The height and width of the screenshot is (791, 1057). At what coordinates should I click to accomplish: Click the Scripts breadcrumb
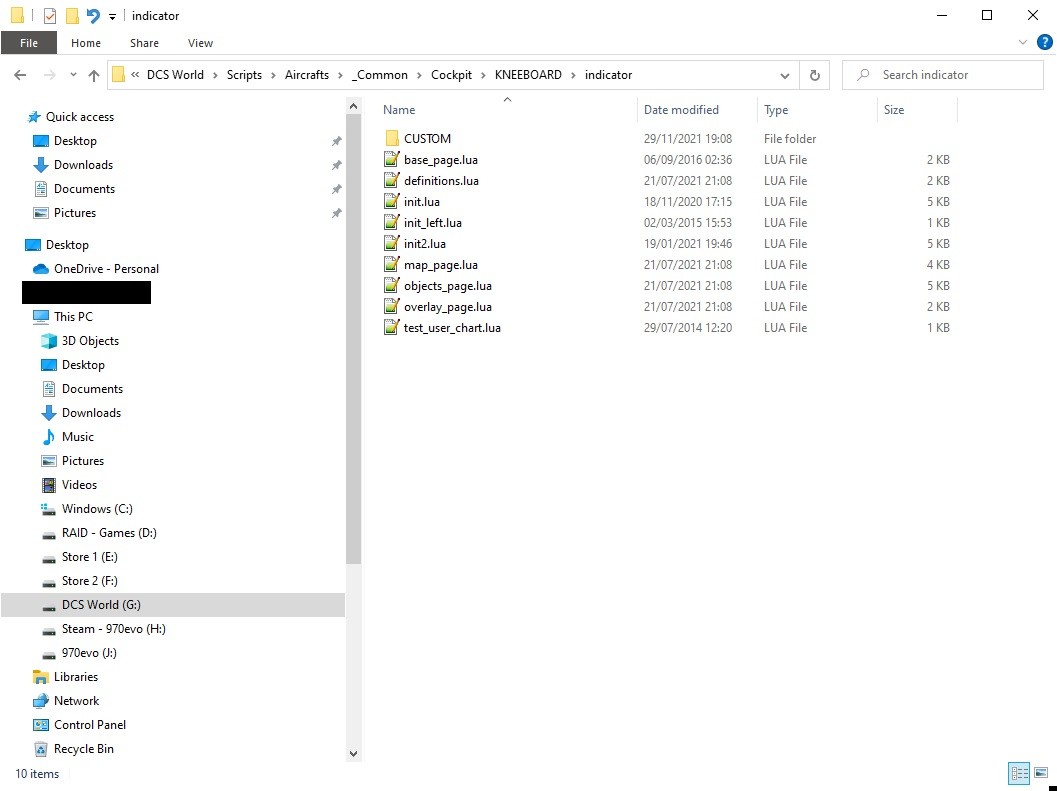pyautogui.click(x=244, y=75)
